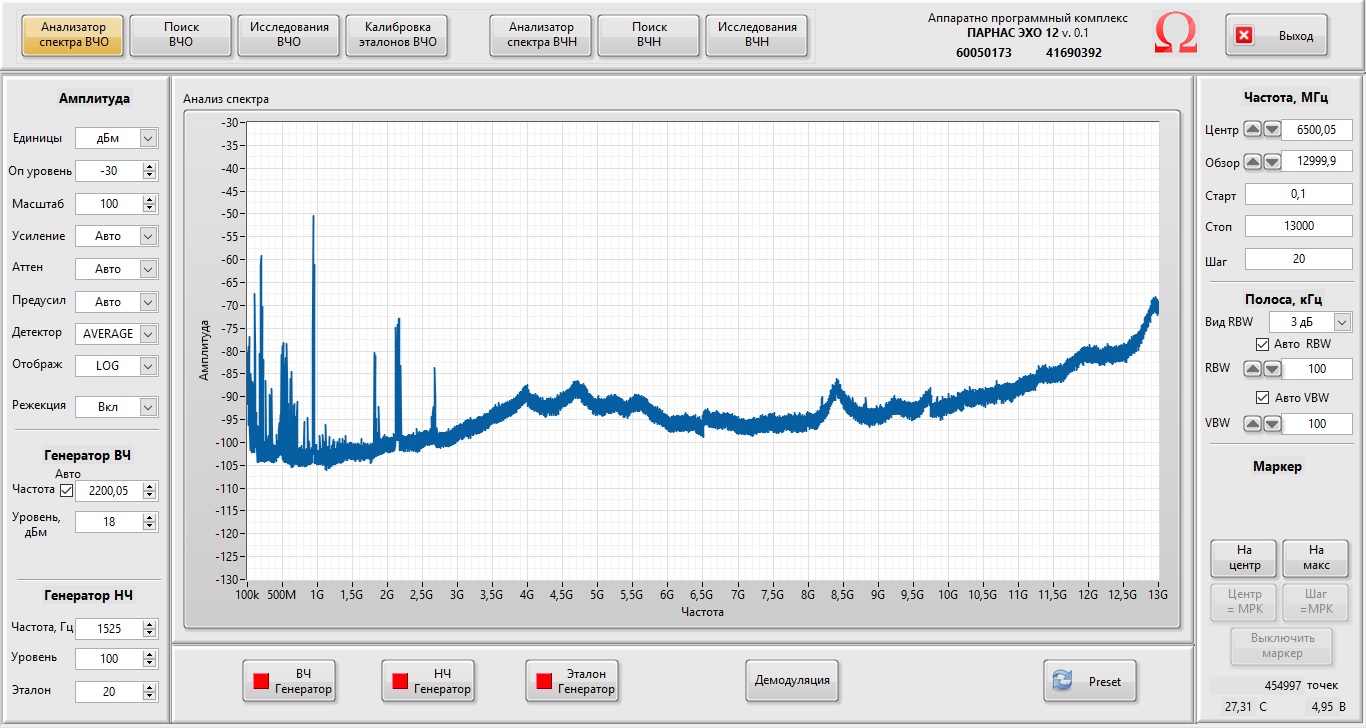The width and height of the screenshot is (1366, 728).
Task: Click the 4,95 В voltage readout
Action: [x=1328, y=707]
